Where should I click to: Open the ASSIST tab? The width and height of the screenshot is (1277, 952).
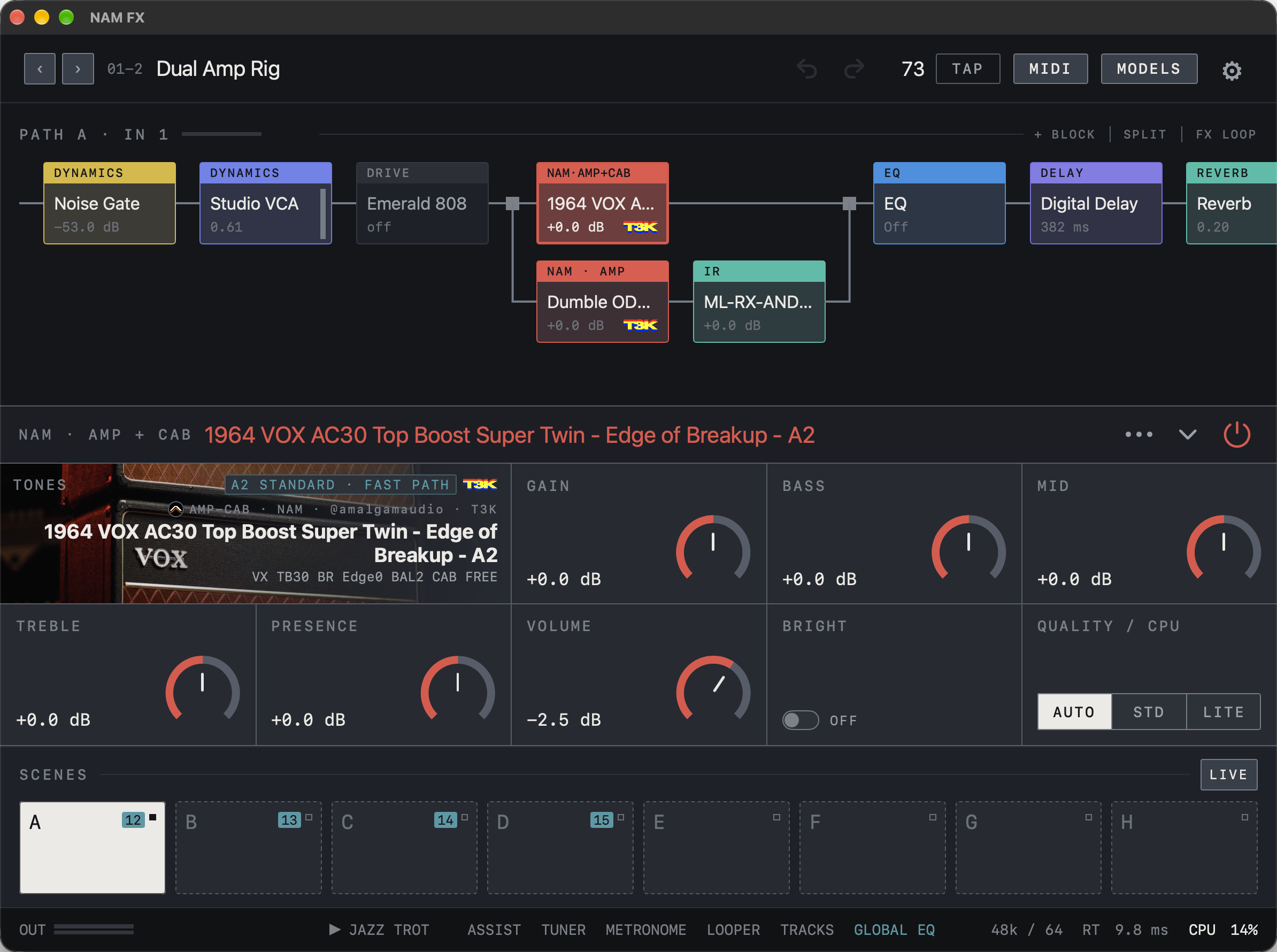coord(494,930)
